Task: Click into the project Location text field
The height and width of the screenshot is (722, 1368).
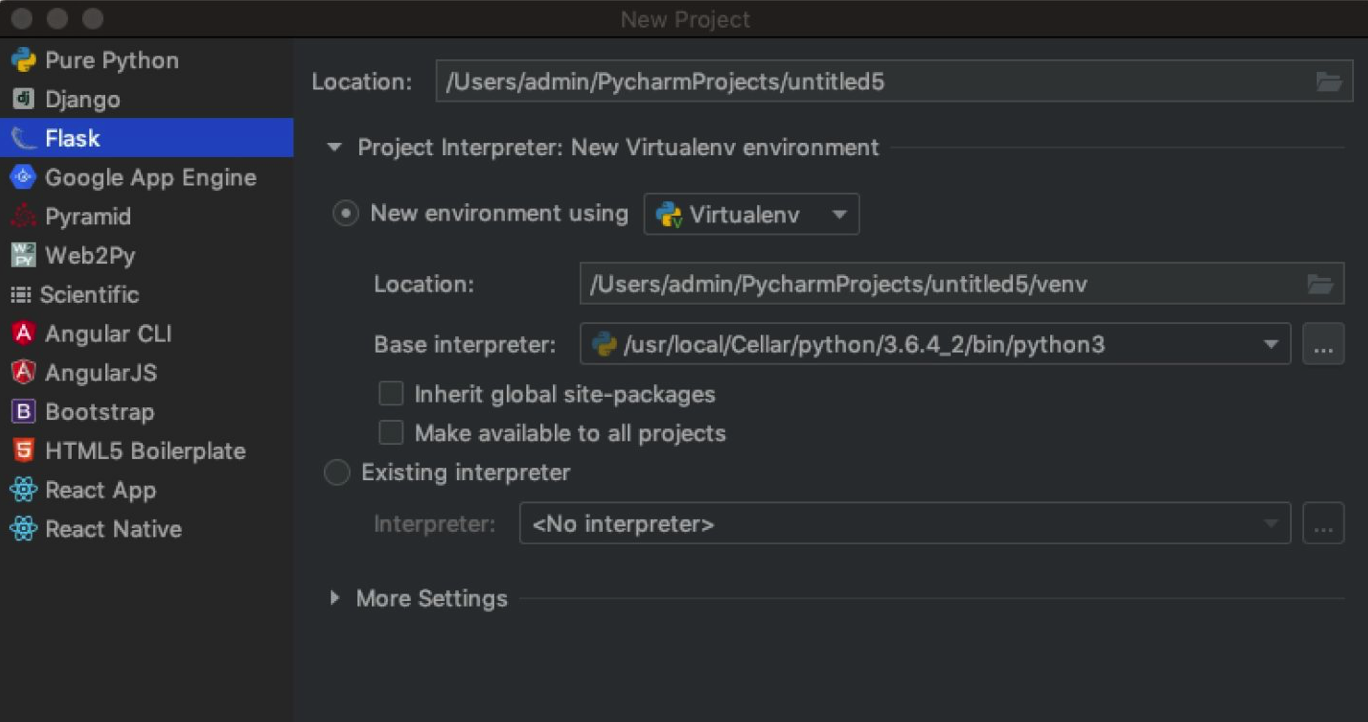Action: (870, 82)
